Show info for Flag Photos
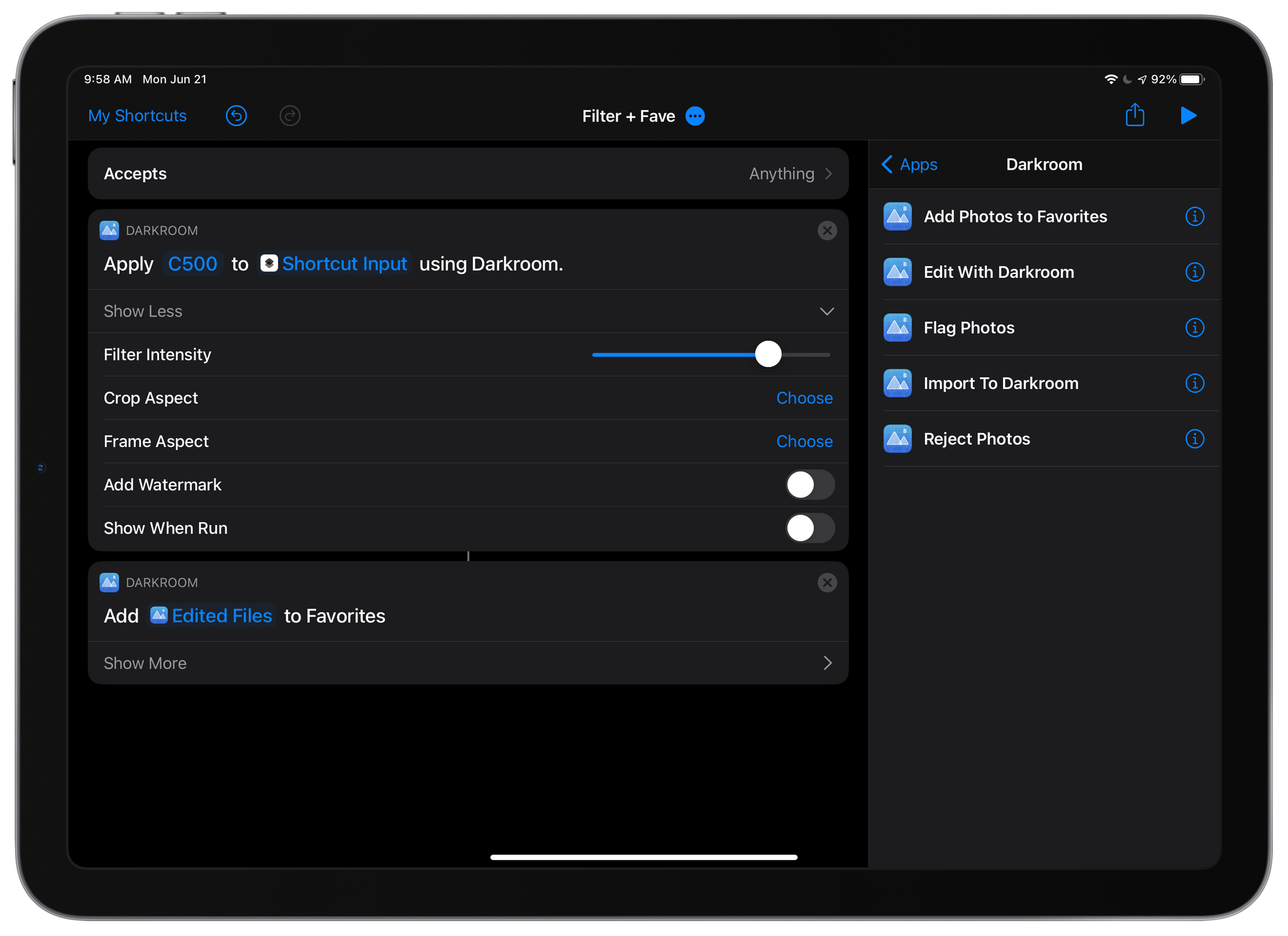Viewport: 1288px width, 936px height. [1194, 328]
